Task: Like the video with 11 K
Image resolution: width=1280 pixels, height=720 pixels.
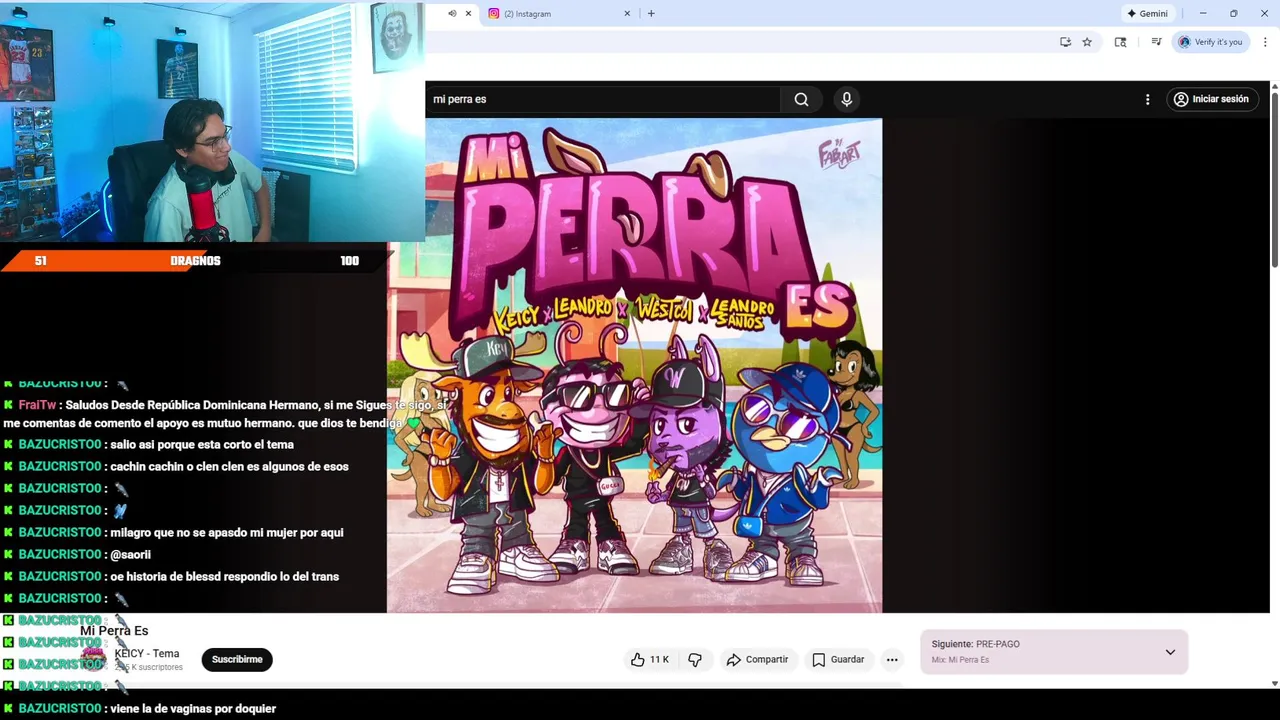Action: (x=649, y=659)
